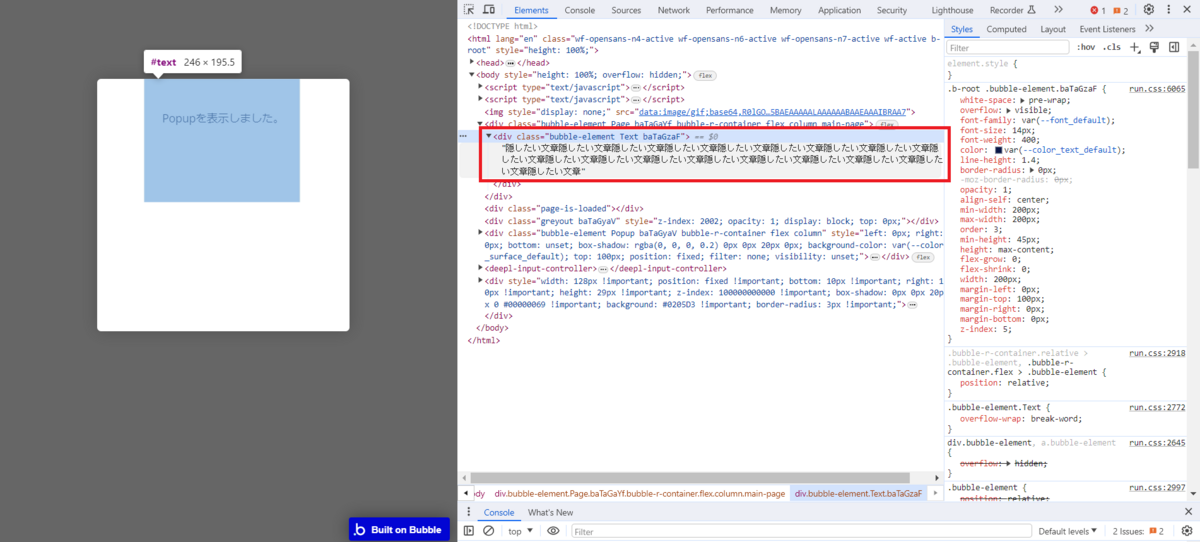Image resolution: width=1200 pixels, height=542 pixels.
Task: Collapse the bubble-element Text div node
Action: (x=489, y=135)
